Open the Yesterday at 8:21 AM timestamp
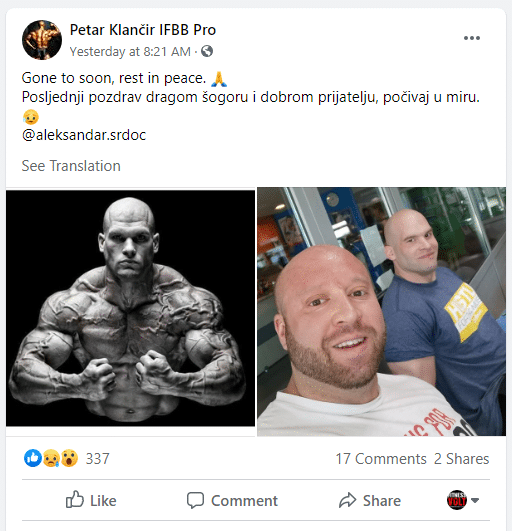 130,51
